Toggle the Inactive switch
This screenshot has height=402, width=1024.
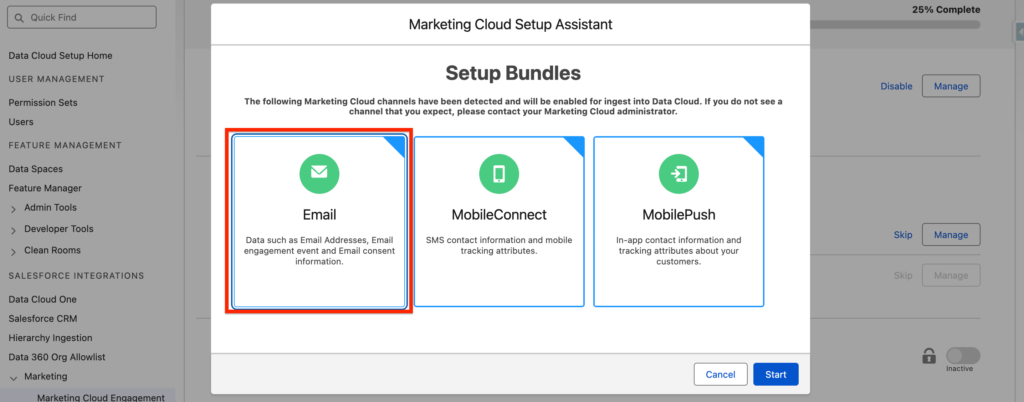(x=963, y=356)
